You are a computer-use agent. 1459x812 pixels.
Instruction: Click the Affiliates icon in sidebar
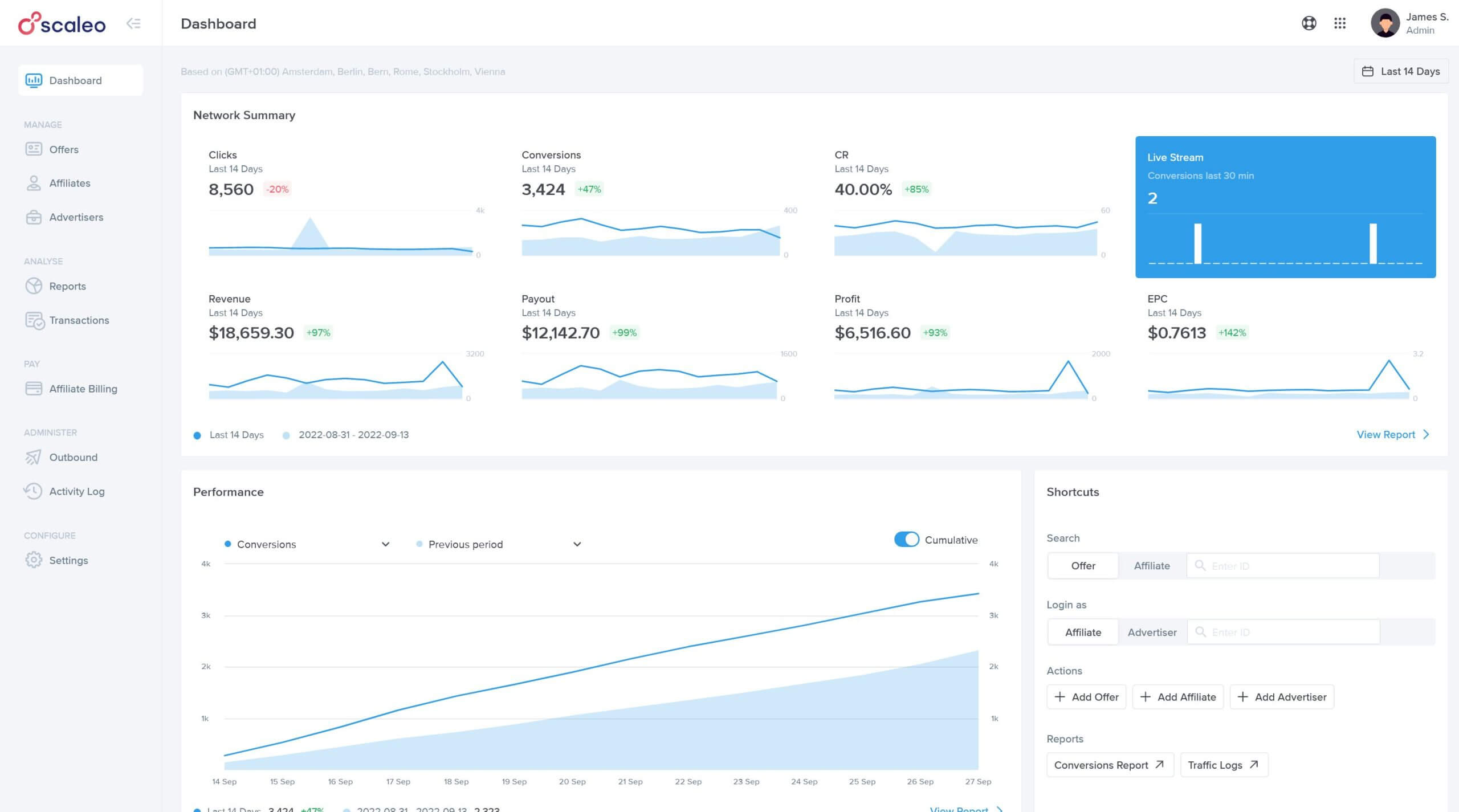[x=34, y=182]
